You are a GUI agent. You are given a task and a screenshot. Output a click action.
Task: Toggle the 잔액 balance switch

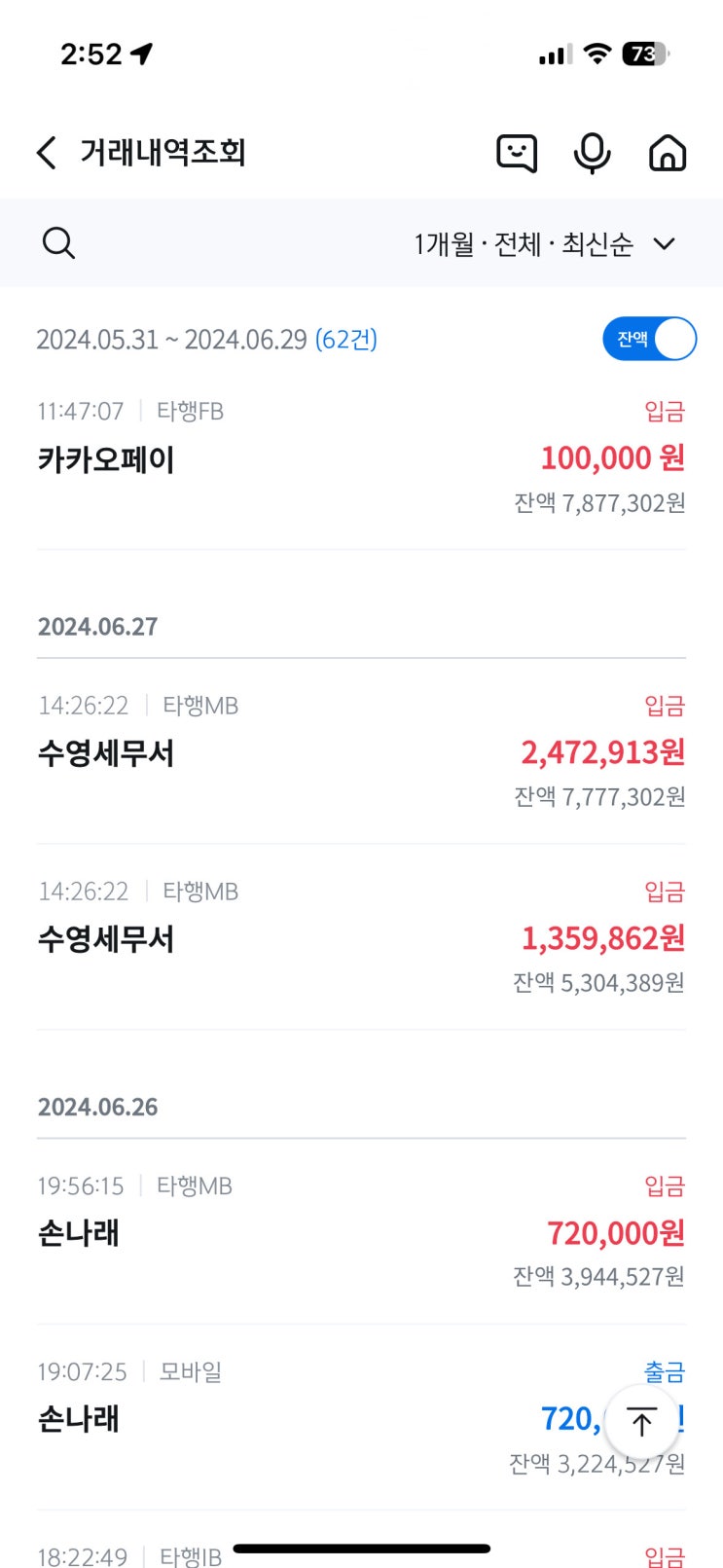(650, 339)
